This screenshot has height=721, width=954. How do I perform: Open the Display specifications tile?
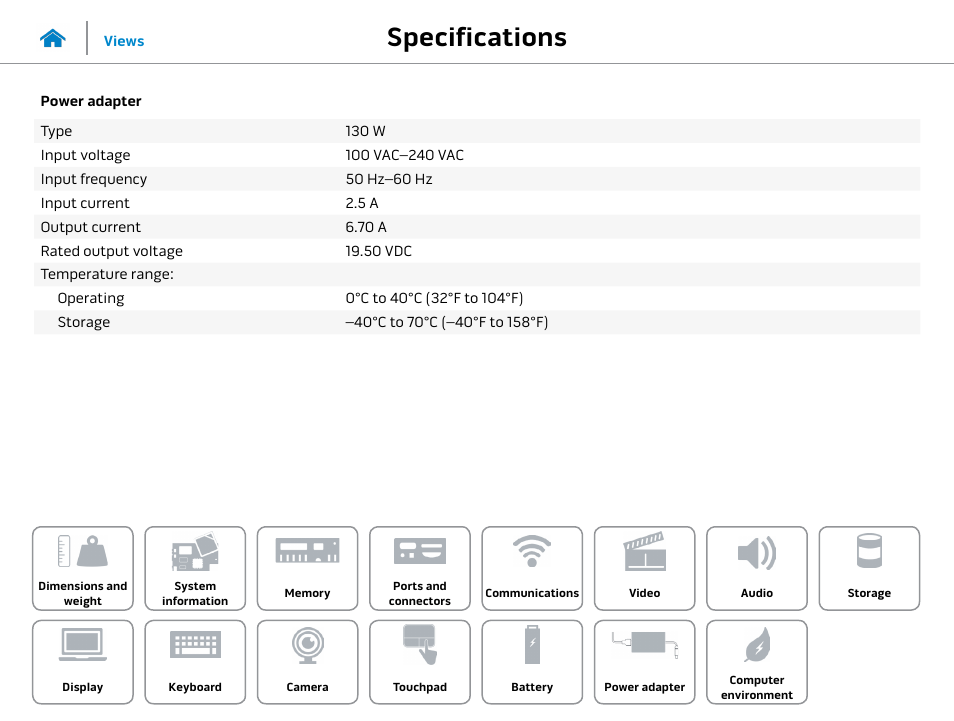click(x=83, y=662)
